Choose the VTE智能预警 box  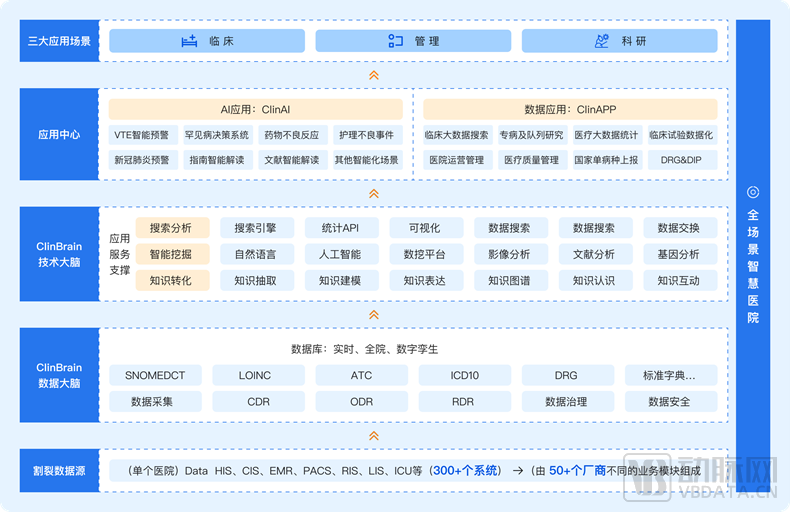point(143,135)
